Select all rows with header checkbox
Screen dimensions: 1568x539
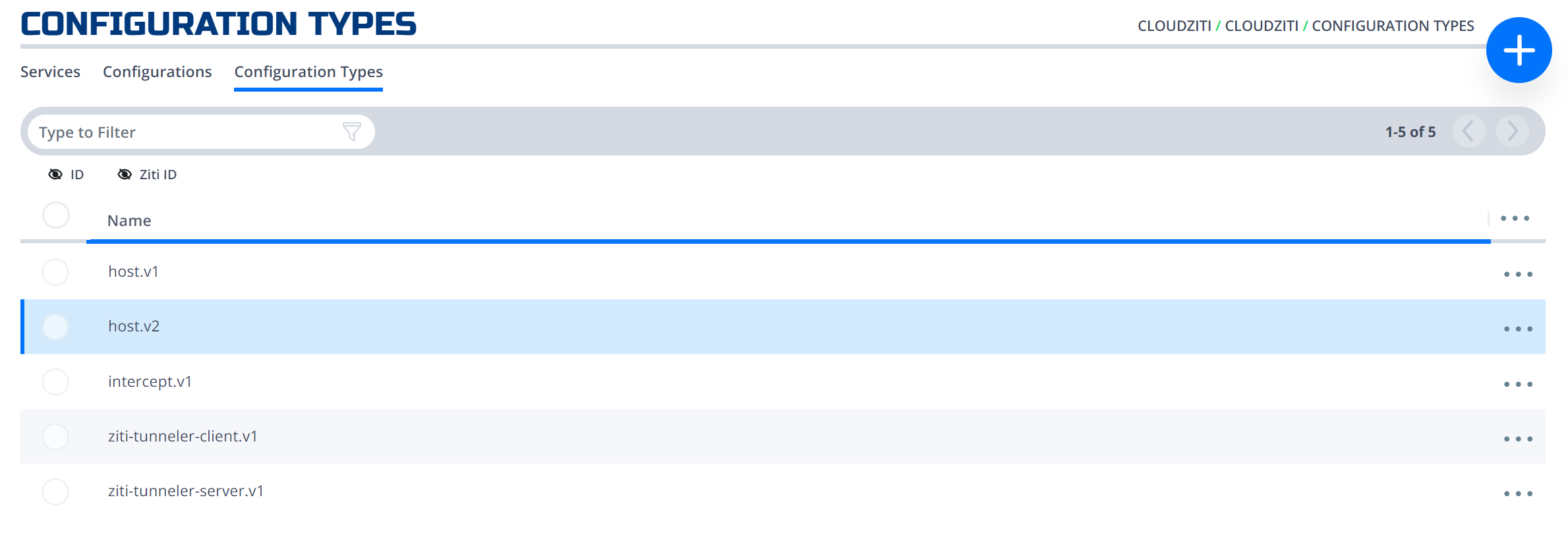56,215
